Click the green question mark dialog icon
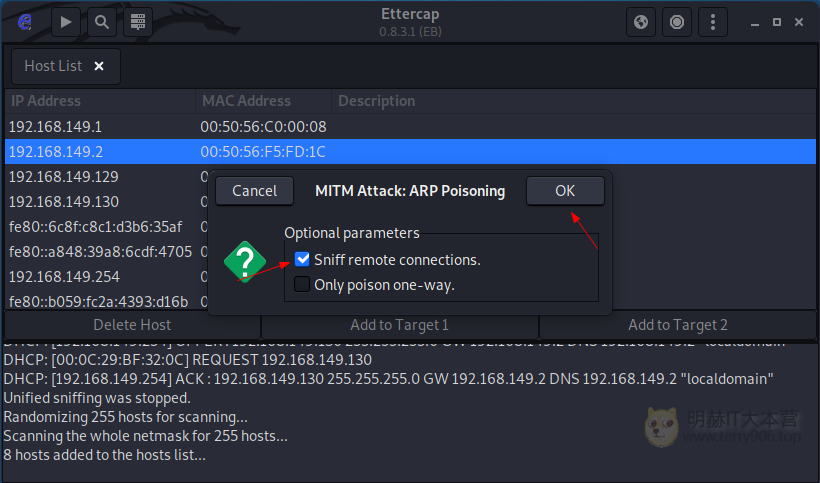This screenshot has height=483, width=820. (x=245, y=262)
